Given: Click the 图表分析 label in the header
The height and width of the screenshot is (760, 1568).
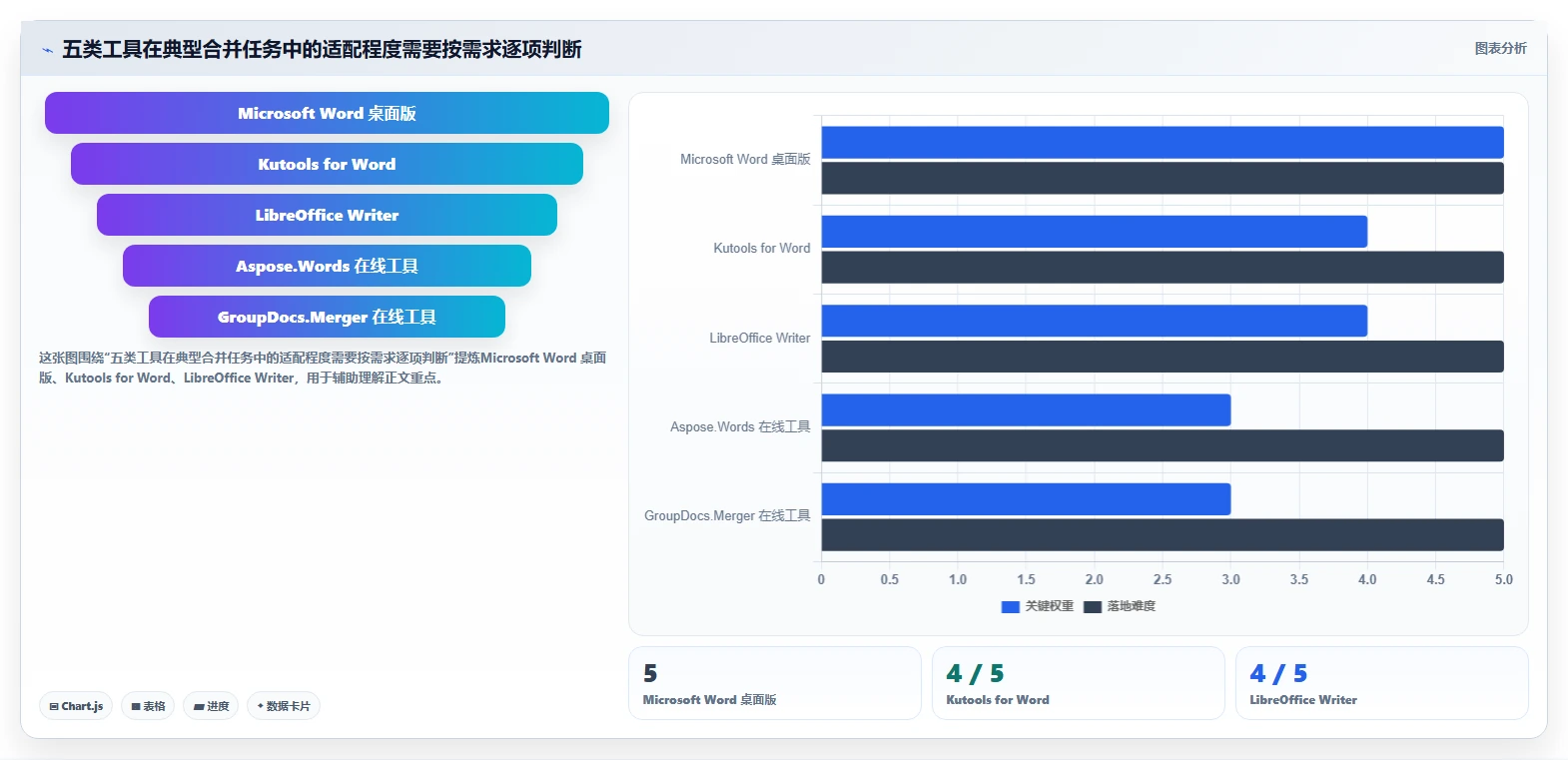Looking at the screenshot, I should tap(1500, 48).
